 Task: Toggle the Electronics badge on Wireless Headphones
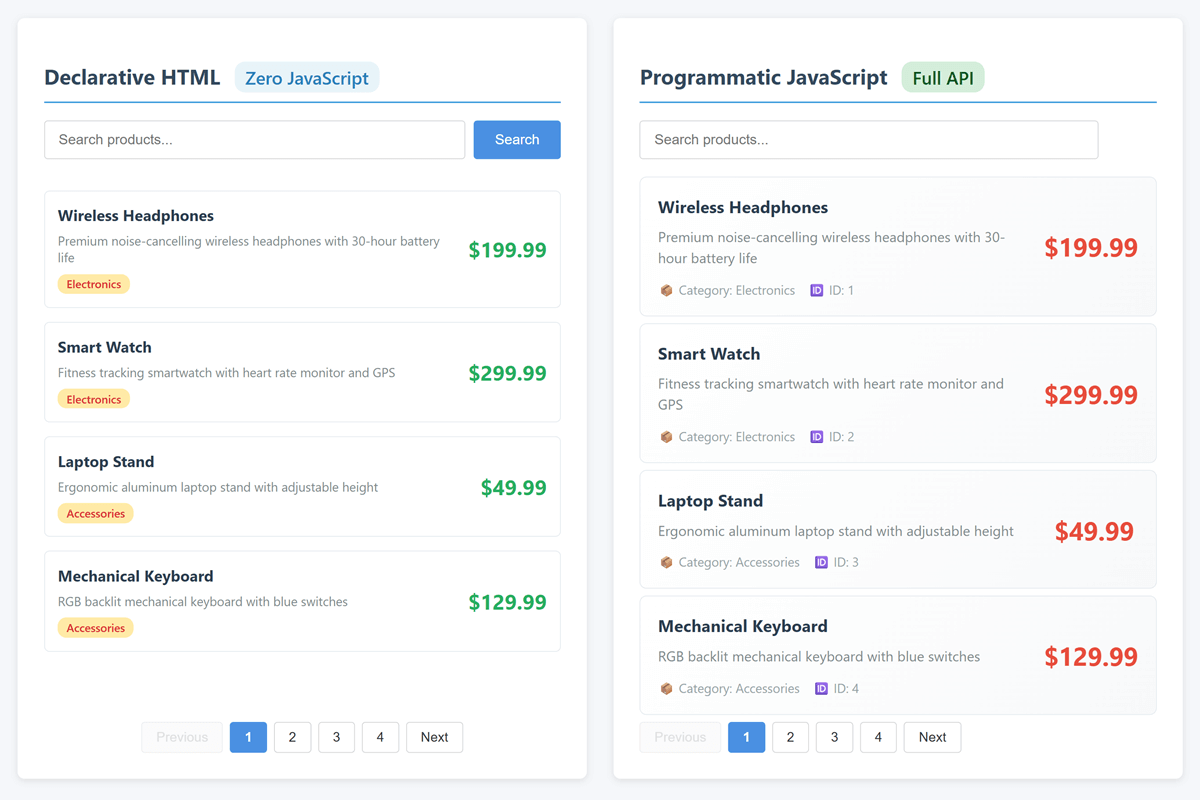93,284
